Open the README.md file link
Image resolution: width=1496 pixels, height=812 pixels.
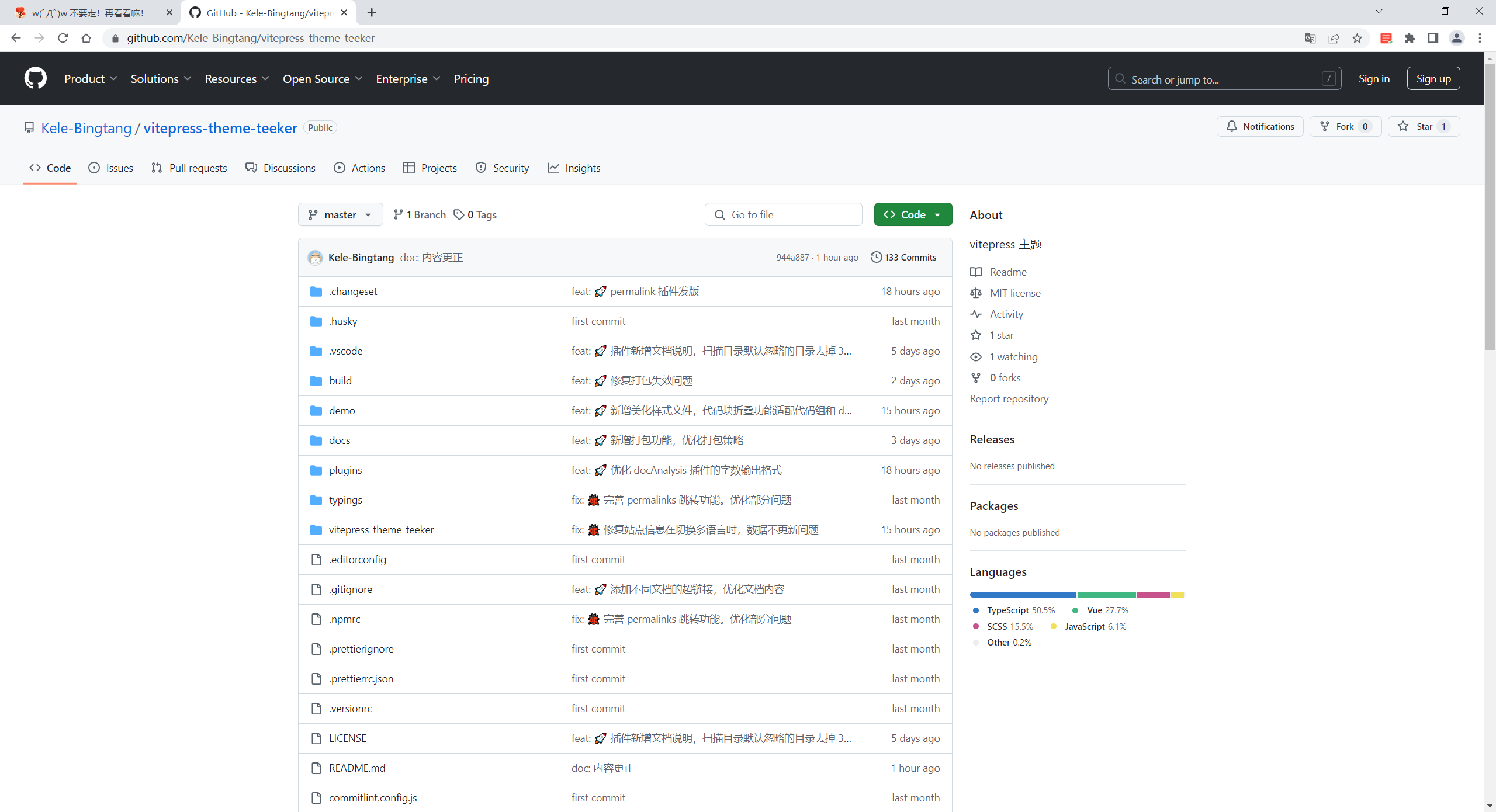[357, 768]
